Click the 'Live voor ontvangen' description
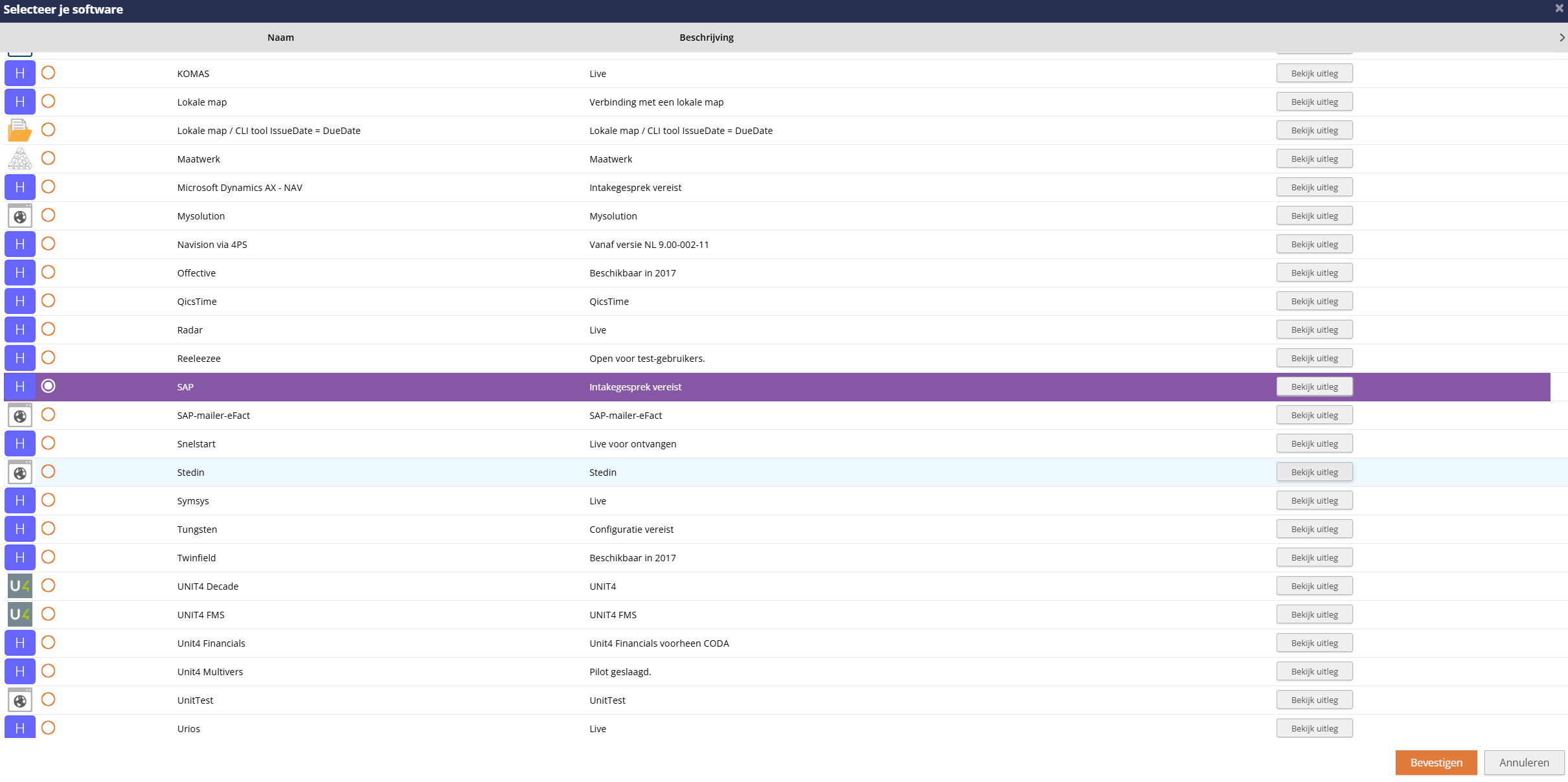 click(632, 444)
